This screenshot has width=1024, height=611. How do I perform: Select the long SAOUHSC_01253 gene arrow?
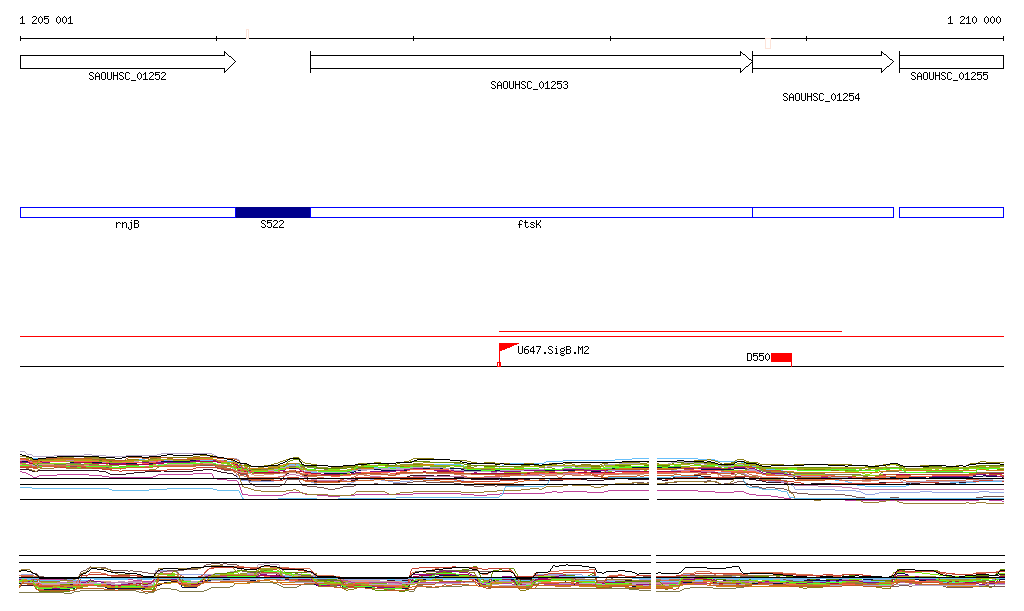pos(530,62)
